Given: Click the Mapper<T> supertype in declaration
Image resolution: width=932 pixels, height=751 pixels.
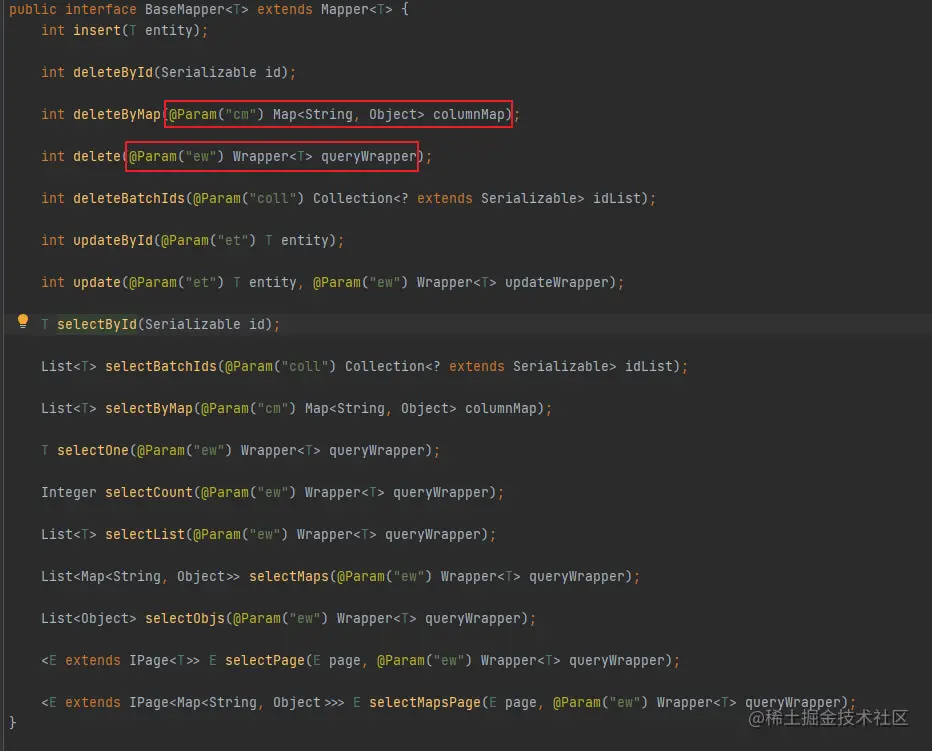Looking at the screenshot, I should tap(357, 10).
